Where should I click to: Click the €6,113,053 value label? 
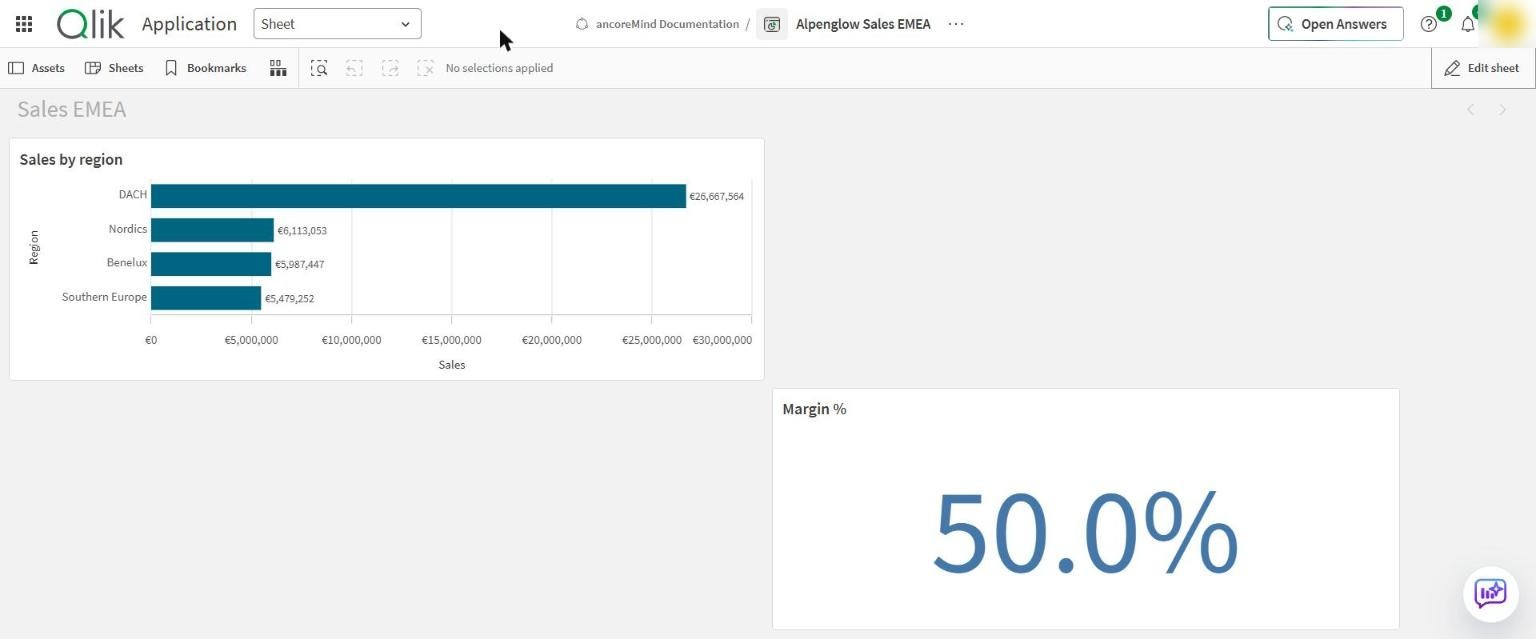pos(302,230)
